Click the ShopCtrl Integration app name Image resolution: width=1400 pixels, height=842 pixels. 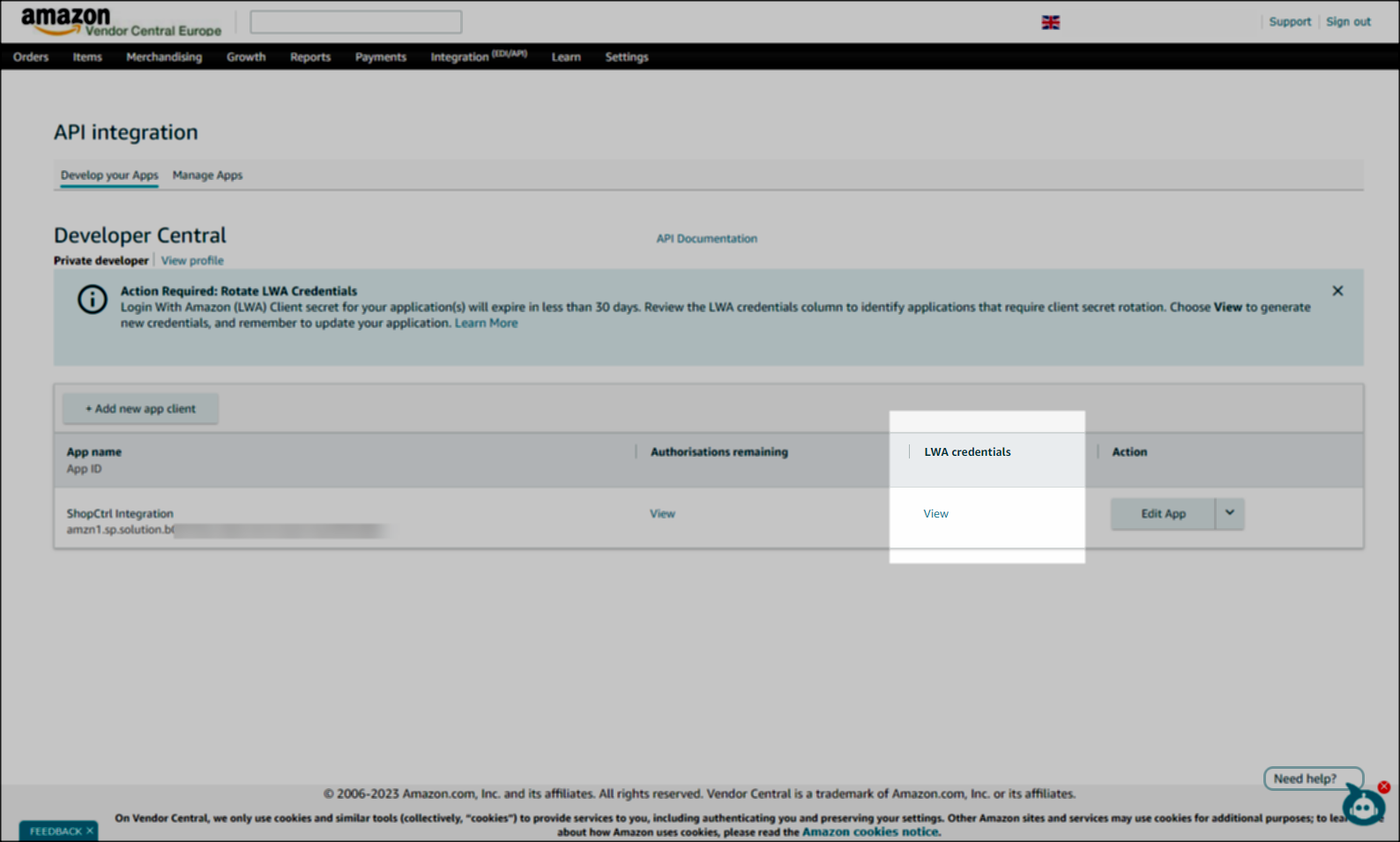[x=120, y=513]
